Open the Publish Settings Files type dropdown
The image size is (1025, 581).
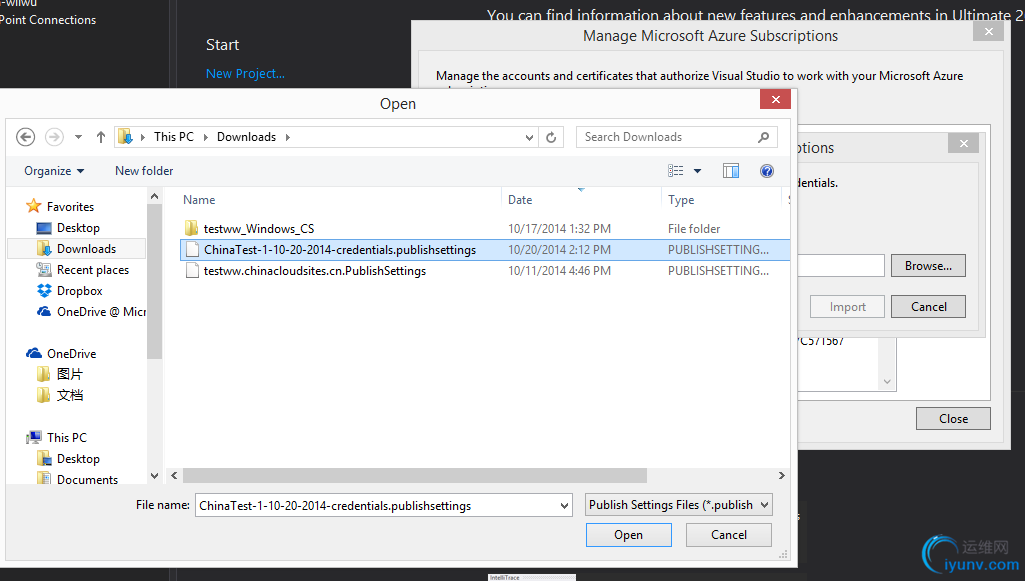tap(679, 505)
